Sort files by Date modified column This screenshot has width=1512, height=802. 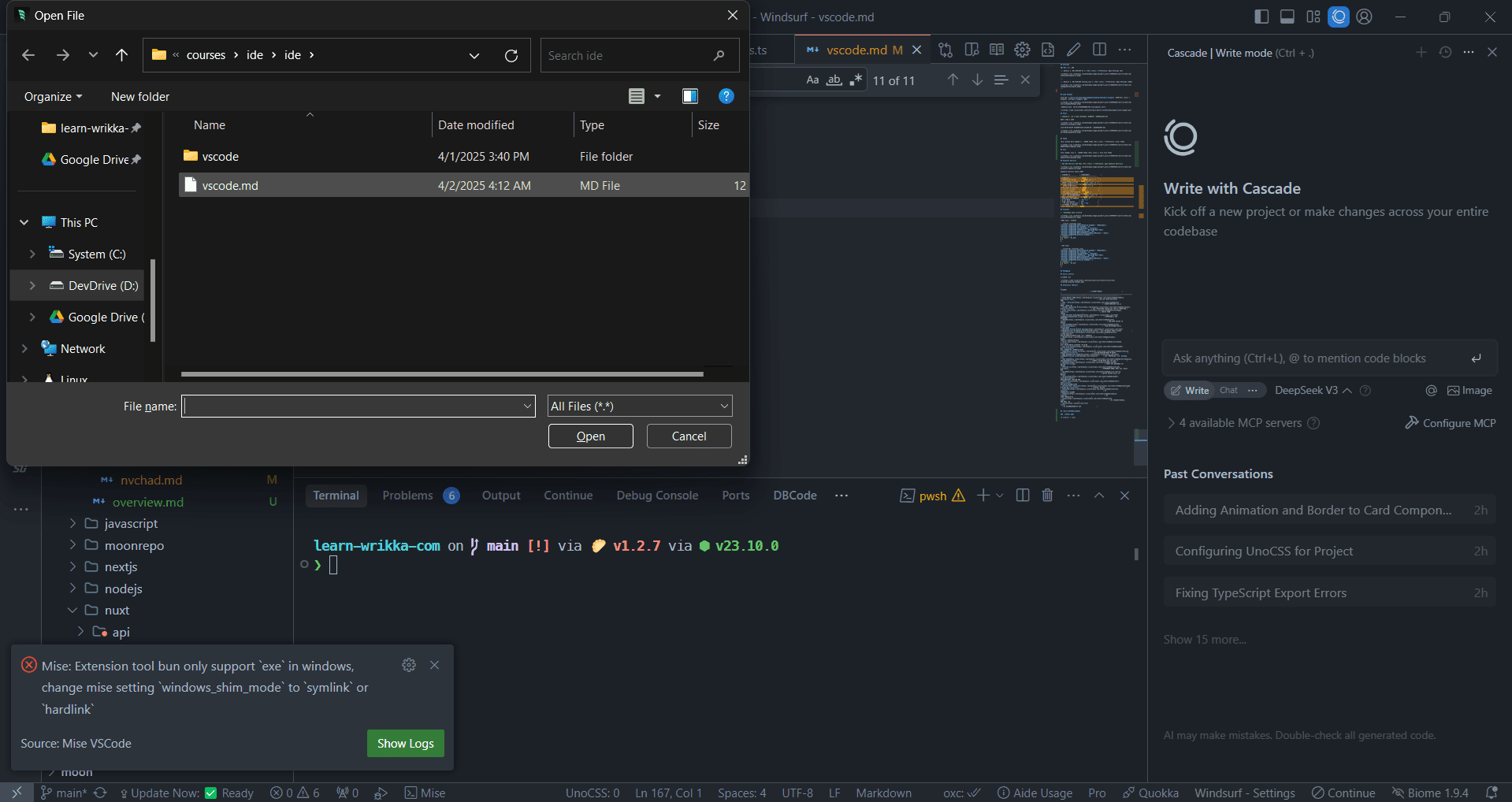coord(476,124)
